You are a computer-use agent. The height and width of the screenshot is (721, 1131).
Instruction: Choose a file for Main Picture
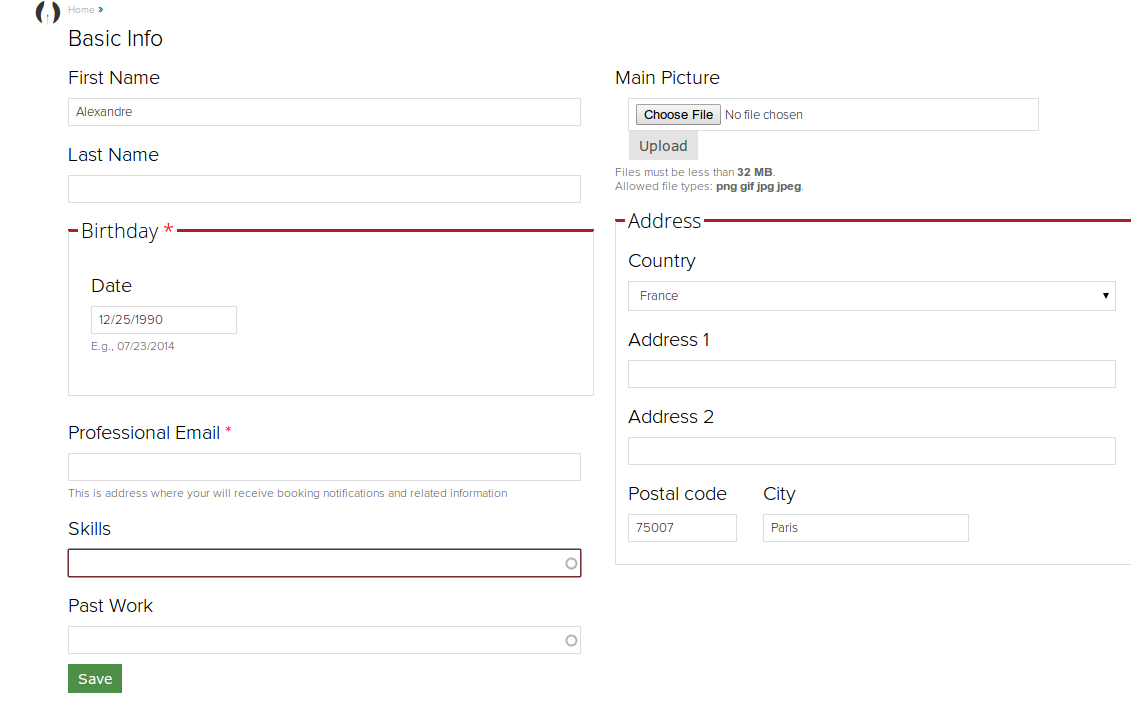[x=678, y=115]
